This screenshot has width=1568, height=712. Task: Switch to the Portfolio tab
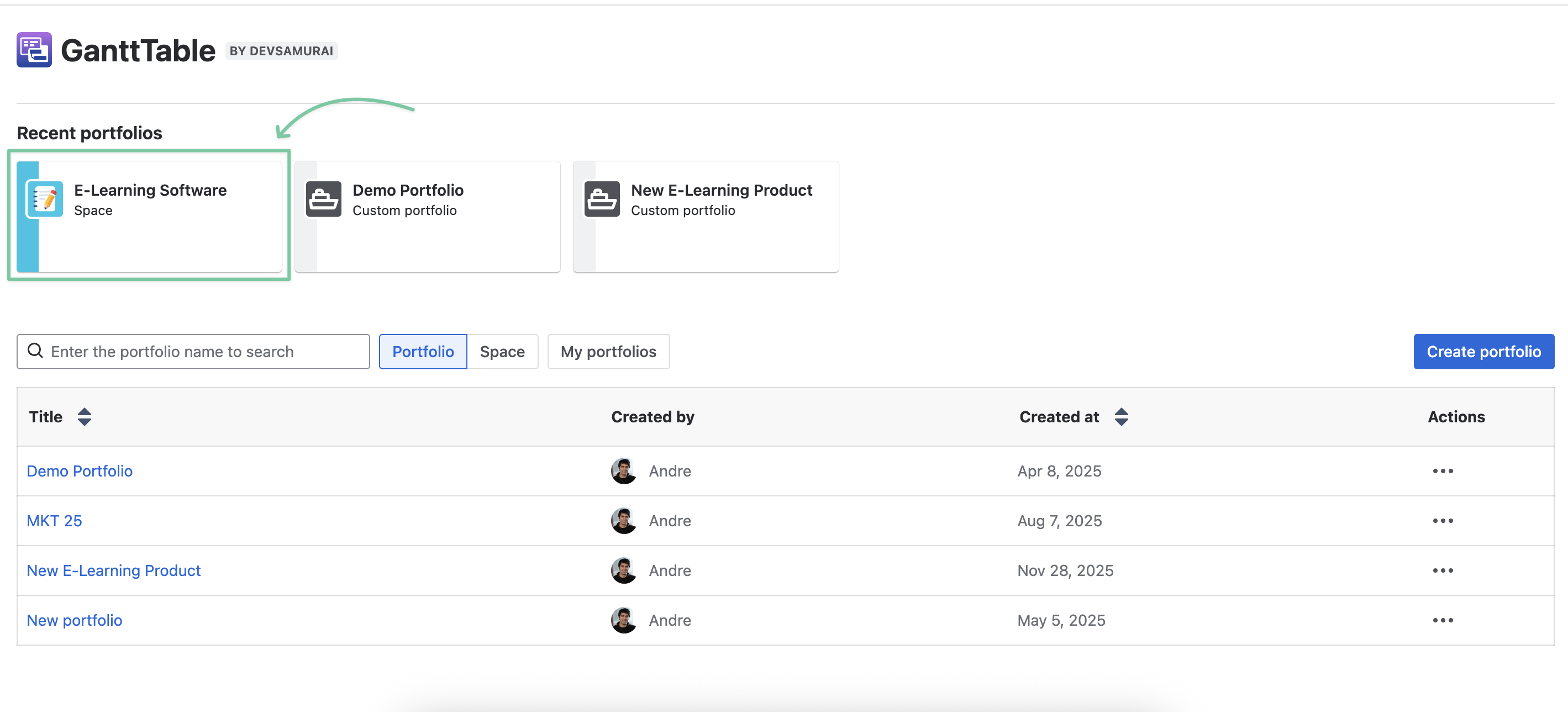(423, 352)
